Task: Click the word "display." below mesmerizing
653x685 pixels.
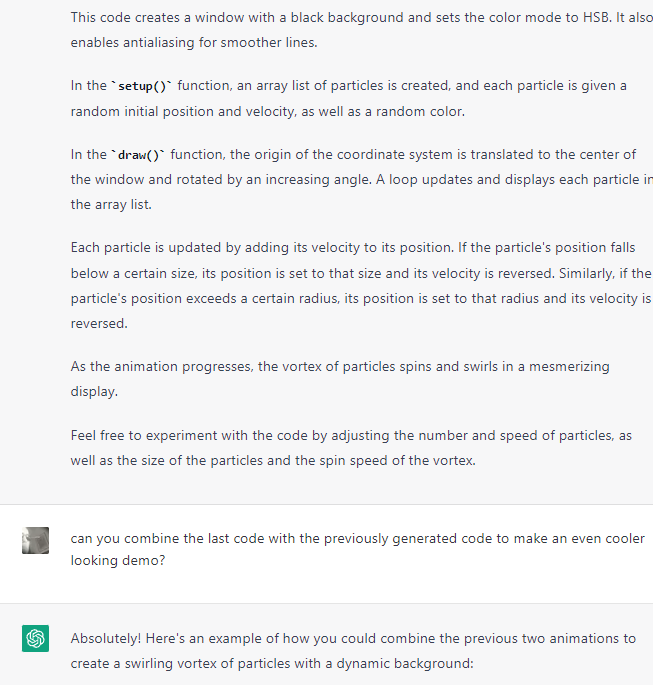Action: (x=94, y=391)
